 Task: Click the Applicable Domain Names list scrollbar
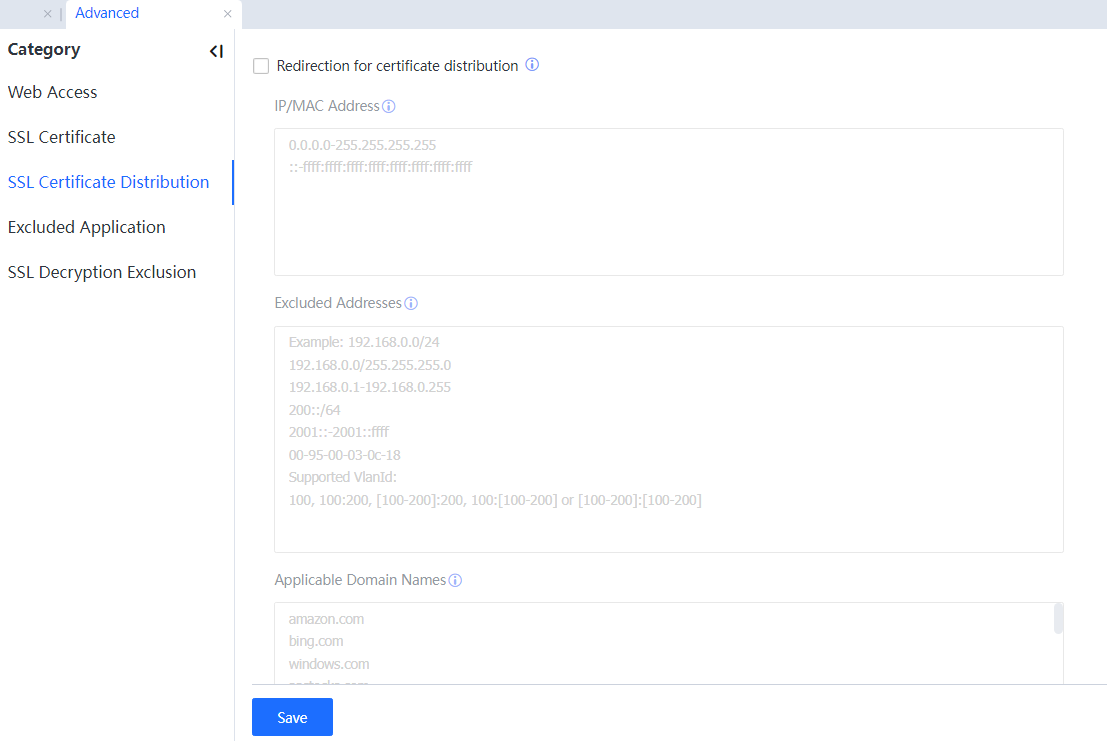pos(1058,619)
